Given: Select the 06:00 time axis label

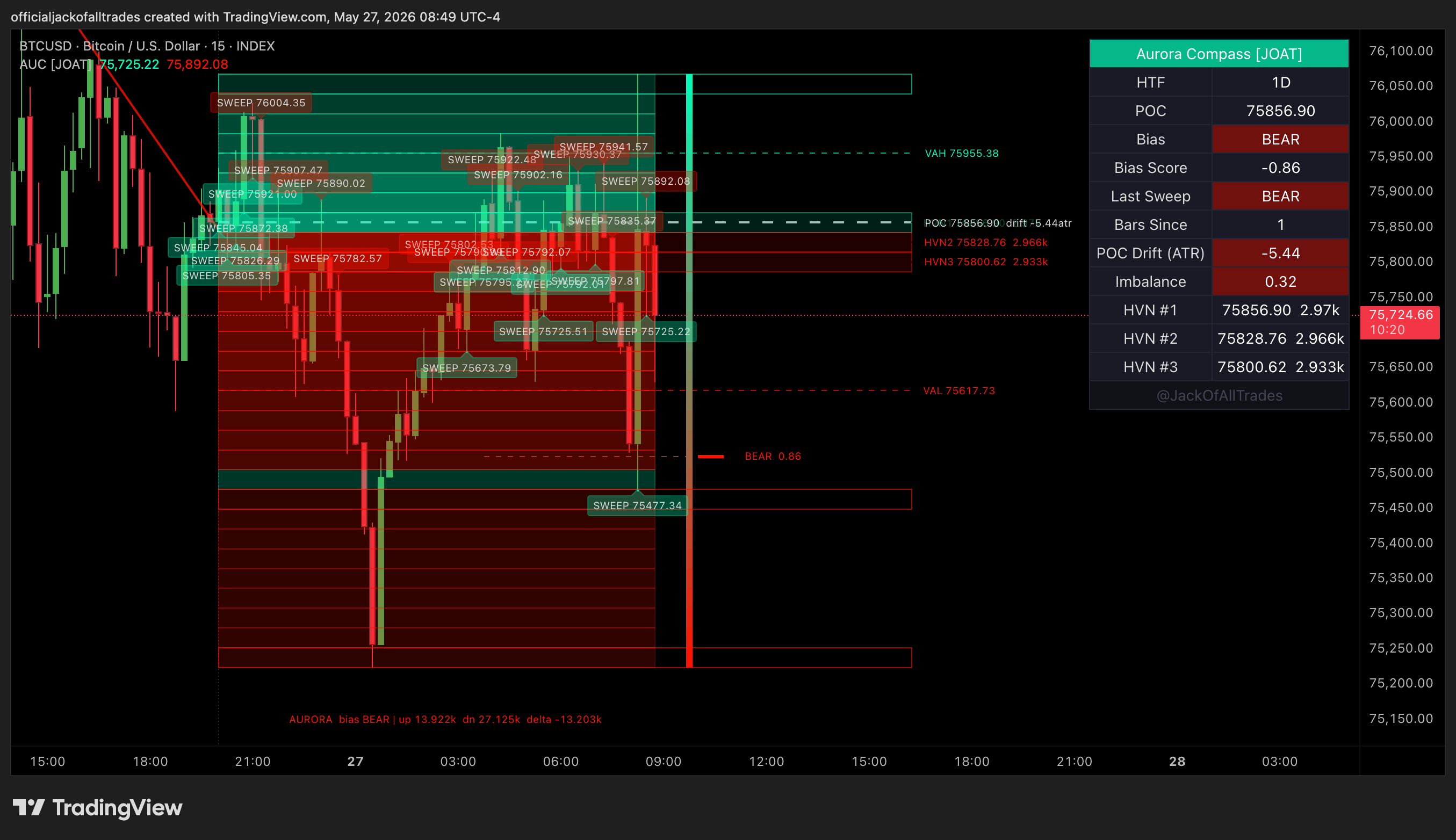Looking at the screenshot, I should (560, 762).
